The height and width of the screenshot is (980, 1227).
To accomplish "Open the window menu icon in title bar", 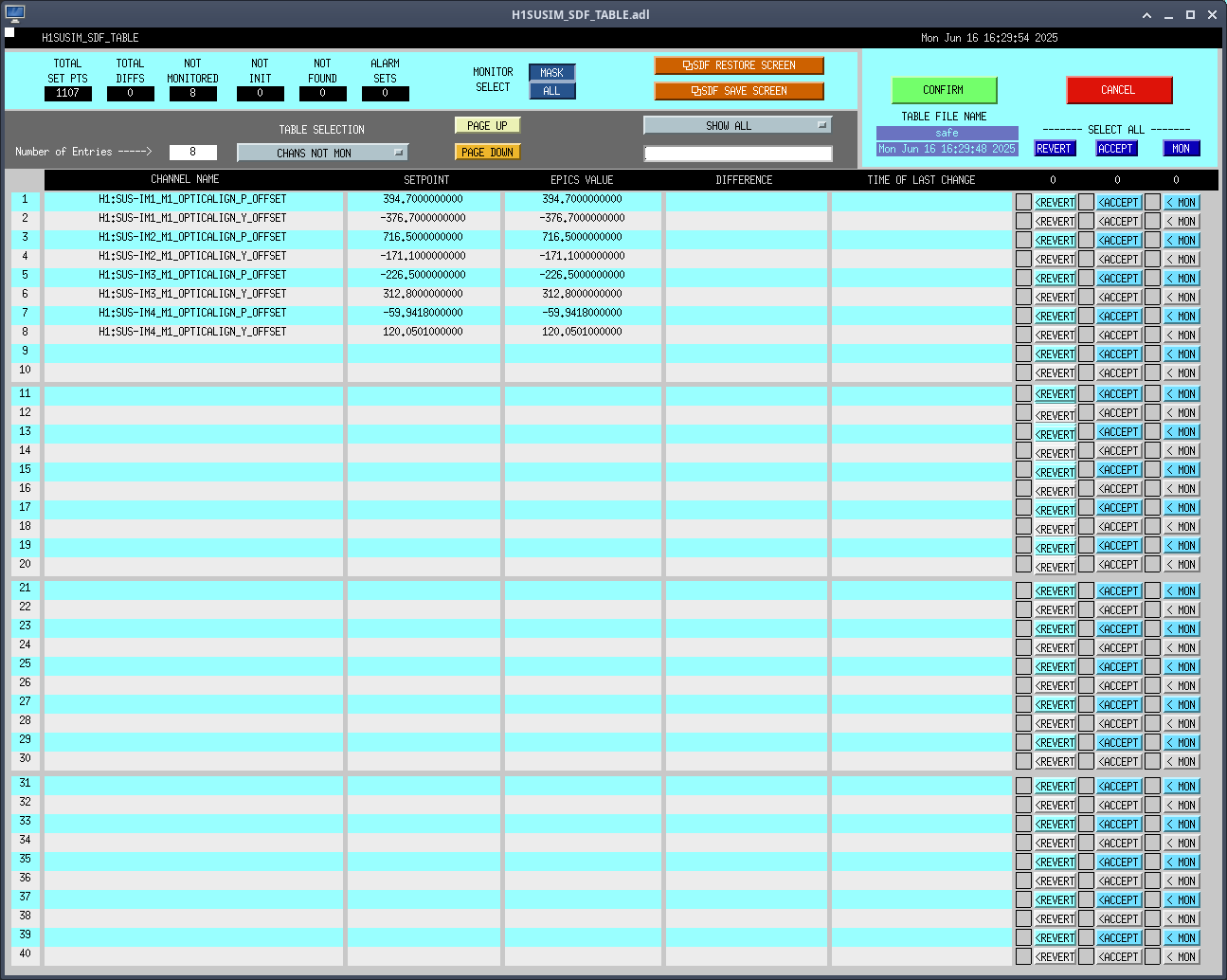I will pyautogui.click(x=14, y=14).
